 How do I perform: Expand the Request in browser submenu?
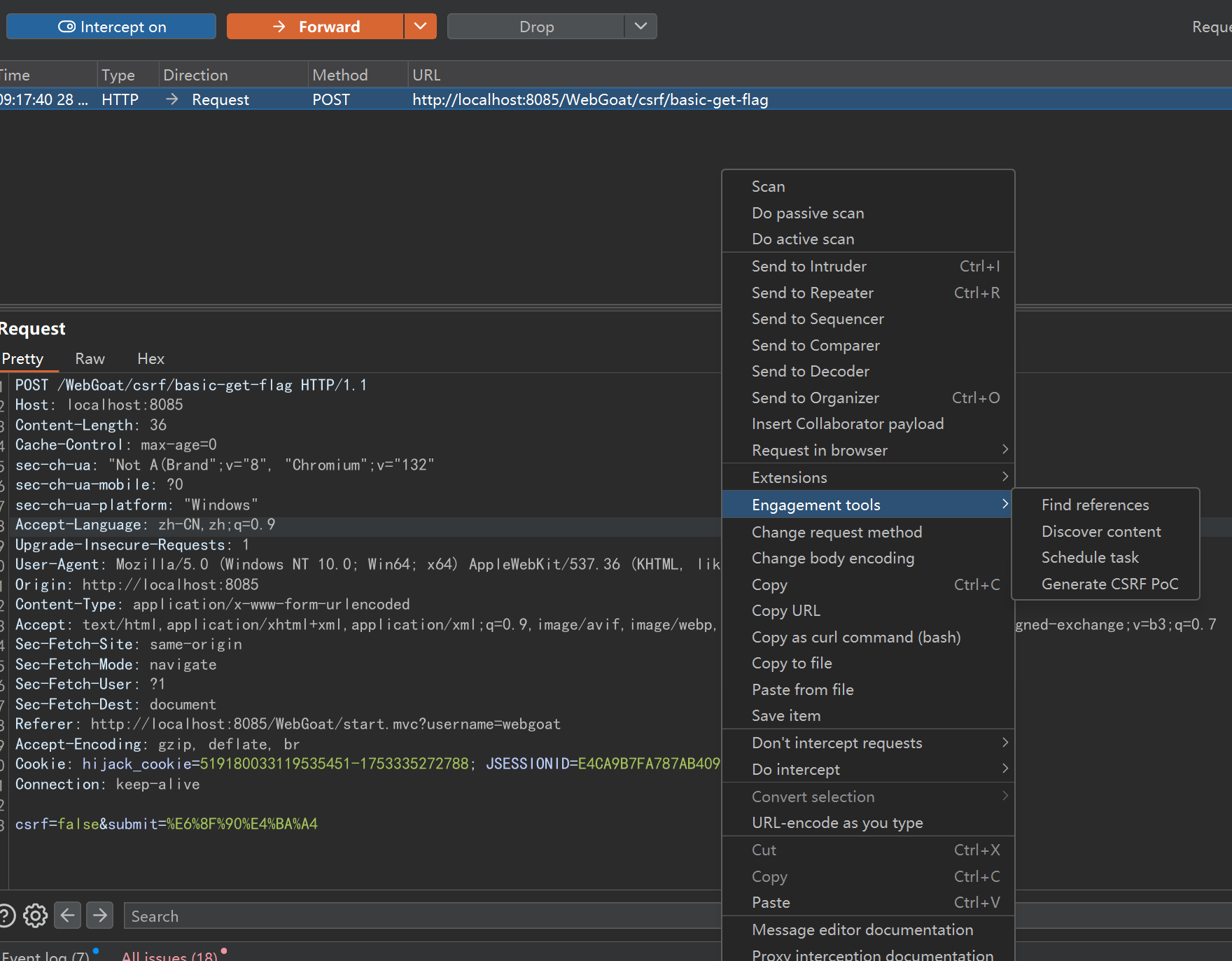click(x=868, y=450)
